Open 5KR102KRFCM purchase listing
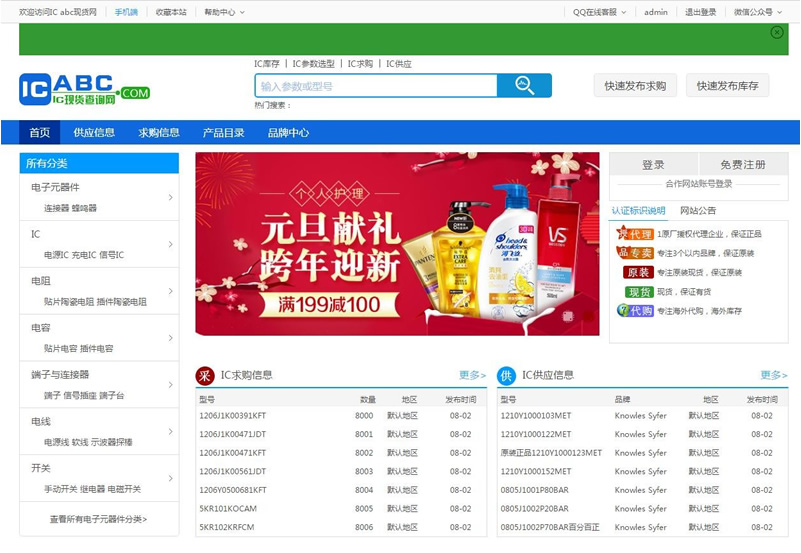Screen dimensions: 801x553 pos(226,527)
